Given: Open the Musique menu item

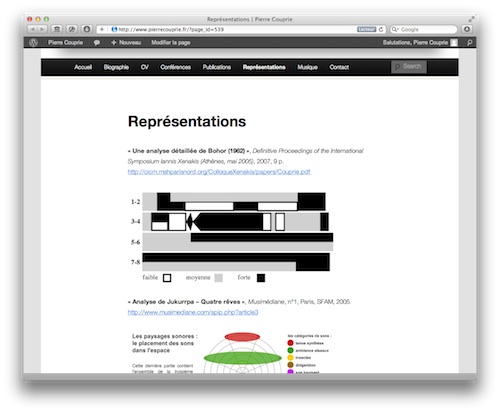Looking at the screenshot, I should pyautogui.click(x=307, y=67).
